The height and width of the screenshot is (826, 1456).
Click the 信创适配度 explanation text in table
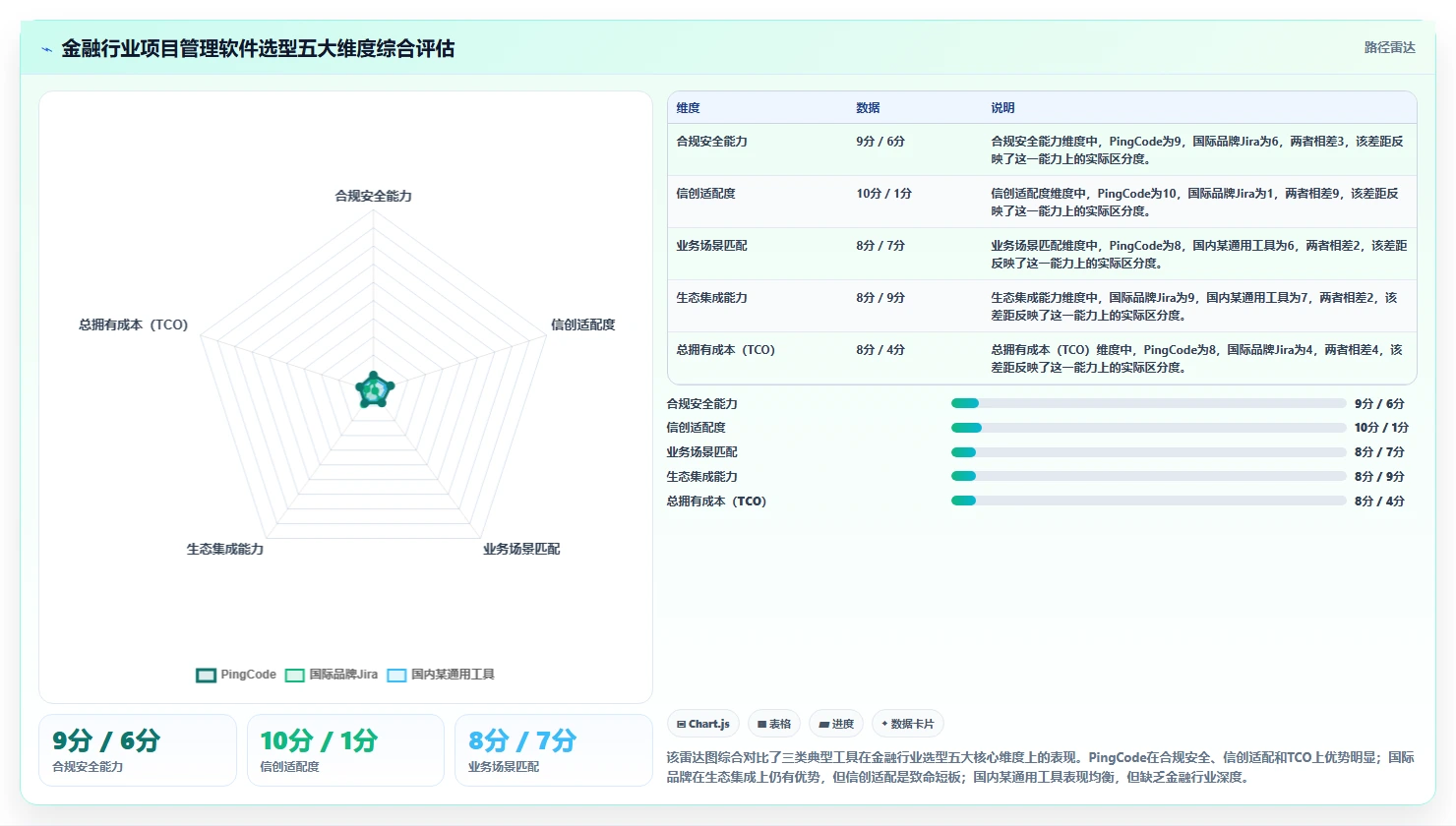pyautogui.click(x=1194, y=203)
